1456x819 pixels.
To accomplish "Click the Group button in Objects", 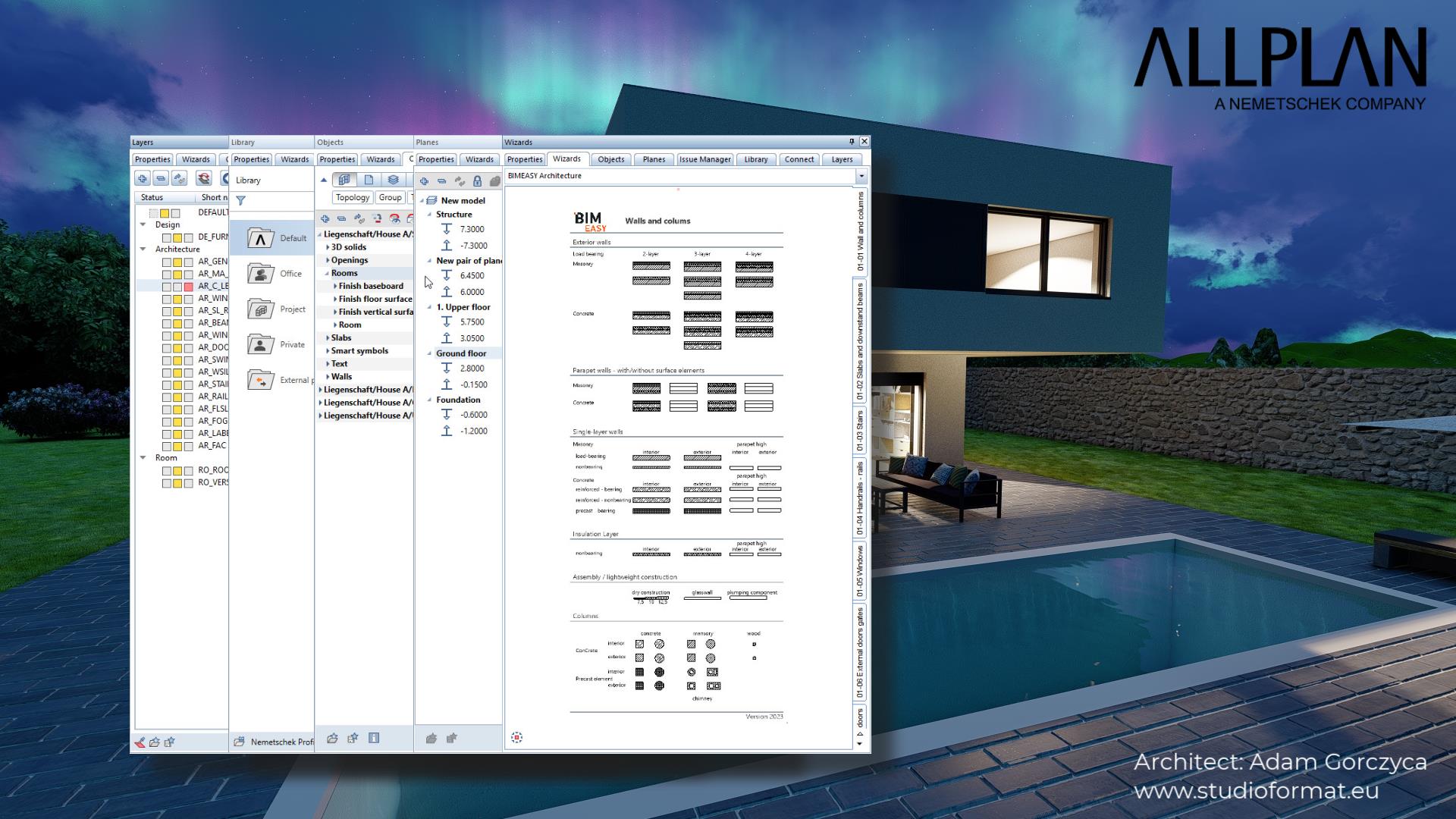I will tap(391, 198).
